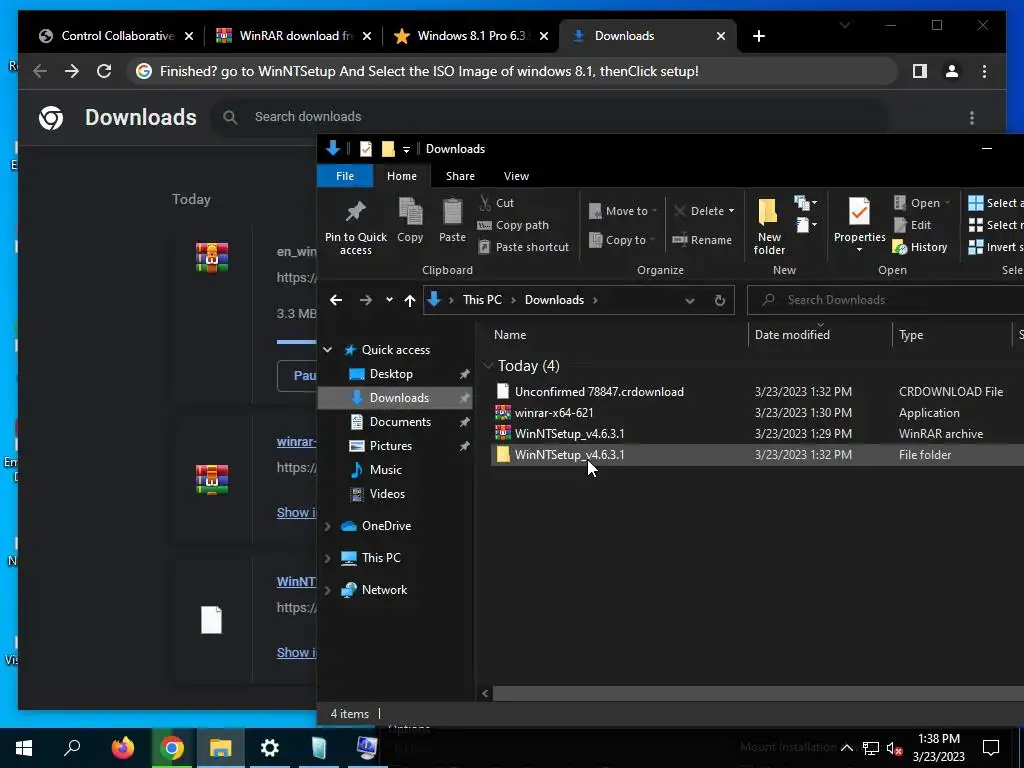
Task: Click Select all in ribbon
Action: [995, 203]
